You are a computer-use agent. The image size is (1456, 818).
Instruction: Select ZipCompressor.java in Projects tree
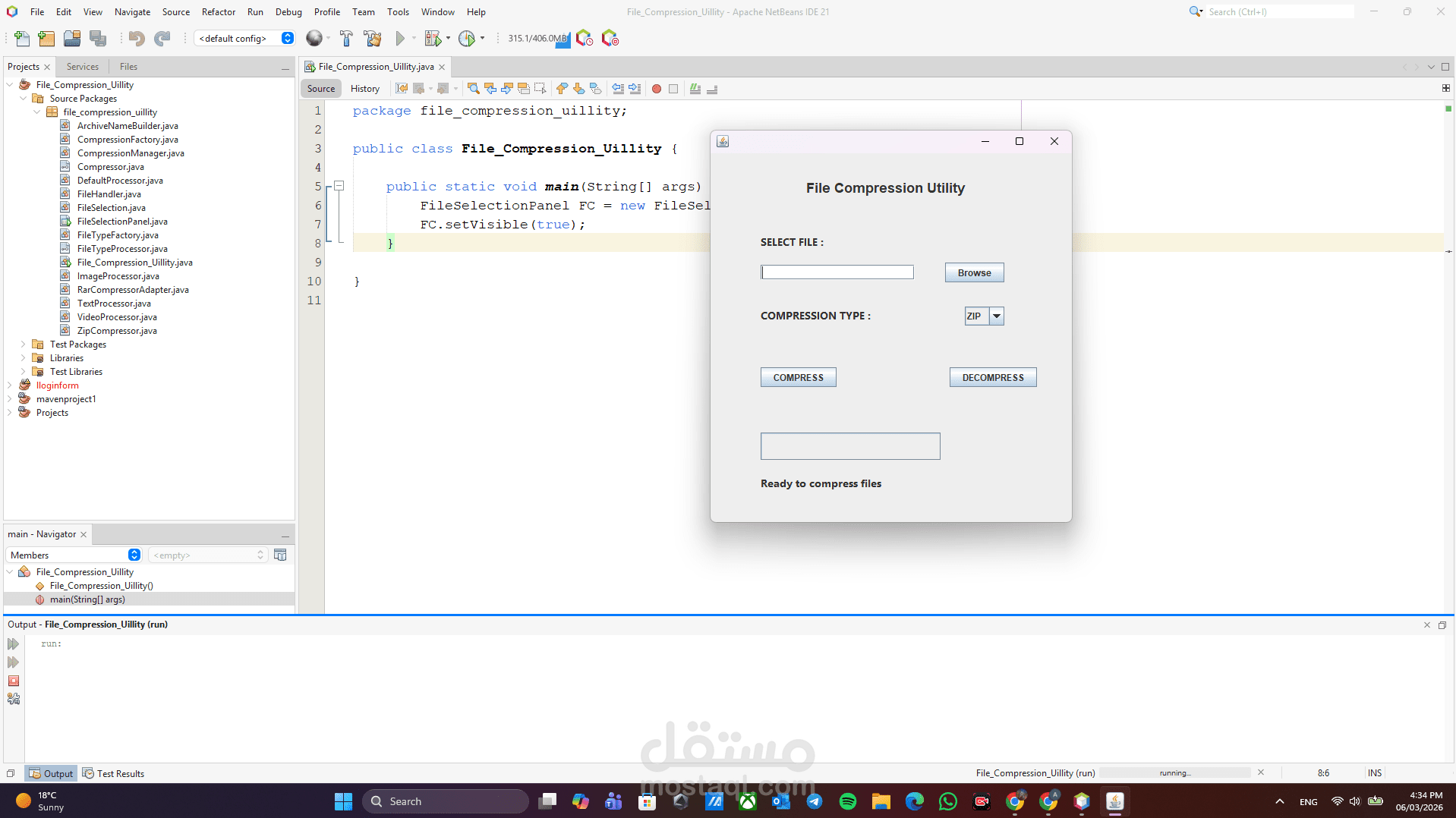pyautogui.click(x=117, y=331)
